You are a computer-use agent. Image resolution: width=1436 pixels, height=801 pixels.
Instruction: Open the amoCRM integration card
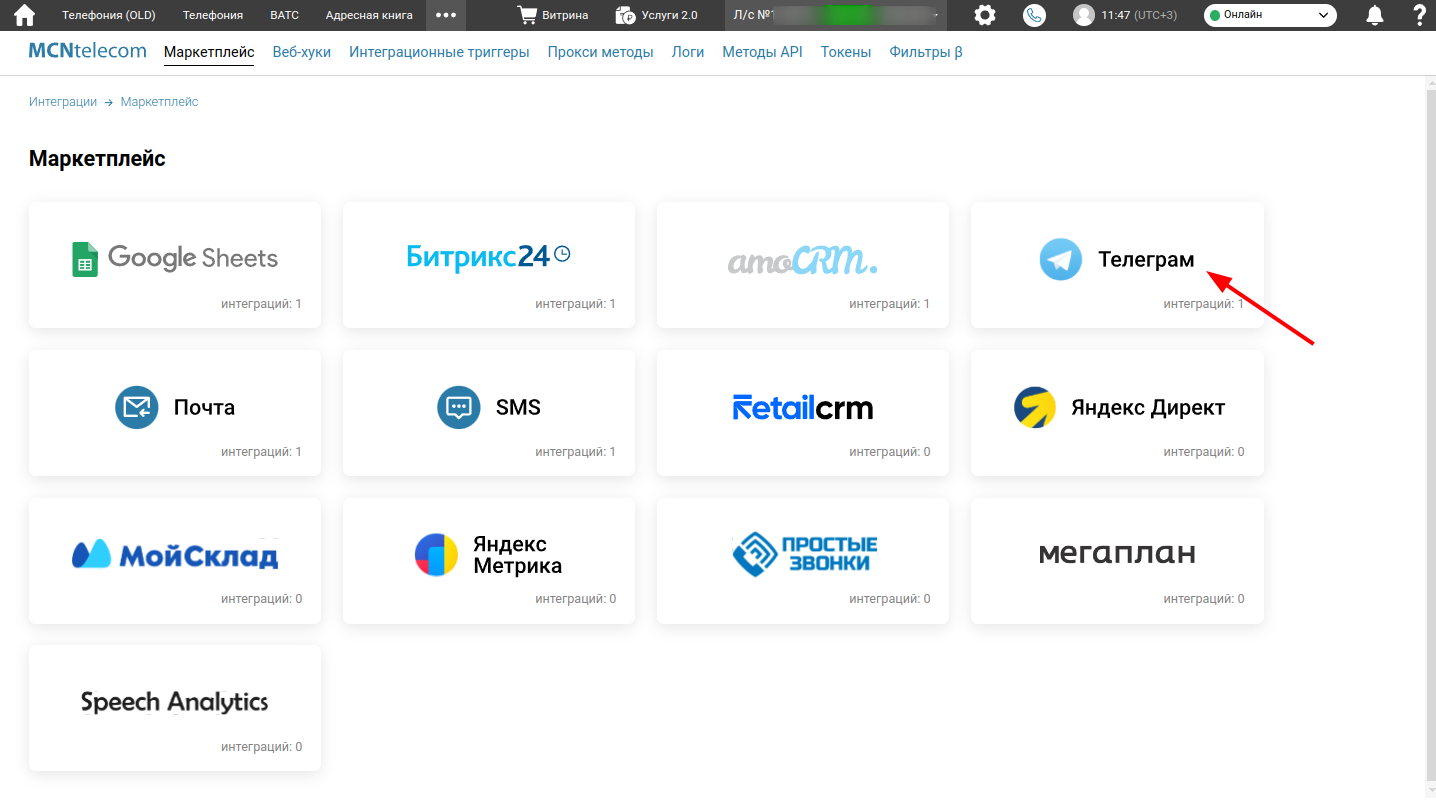pos(803,264)
